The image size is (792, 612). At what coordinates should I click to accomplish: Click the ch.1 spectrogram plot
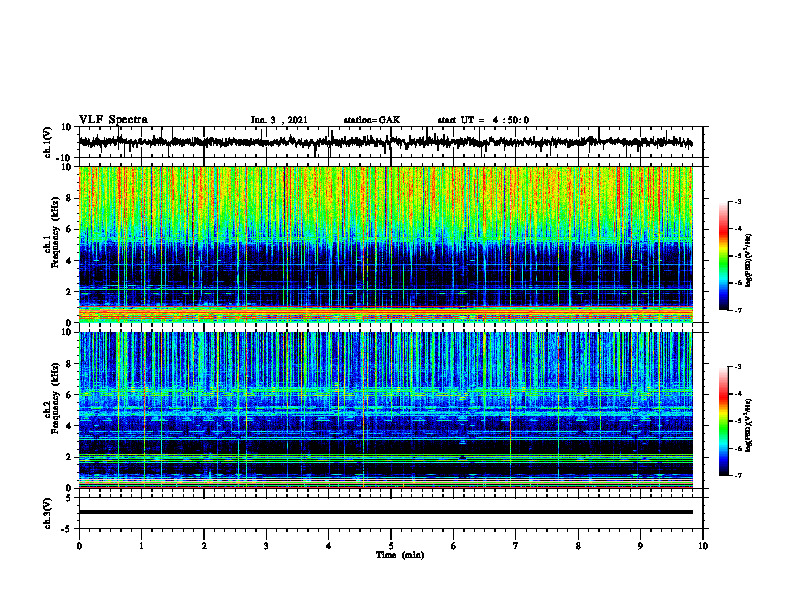coord(386,244)
